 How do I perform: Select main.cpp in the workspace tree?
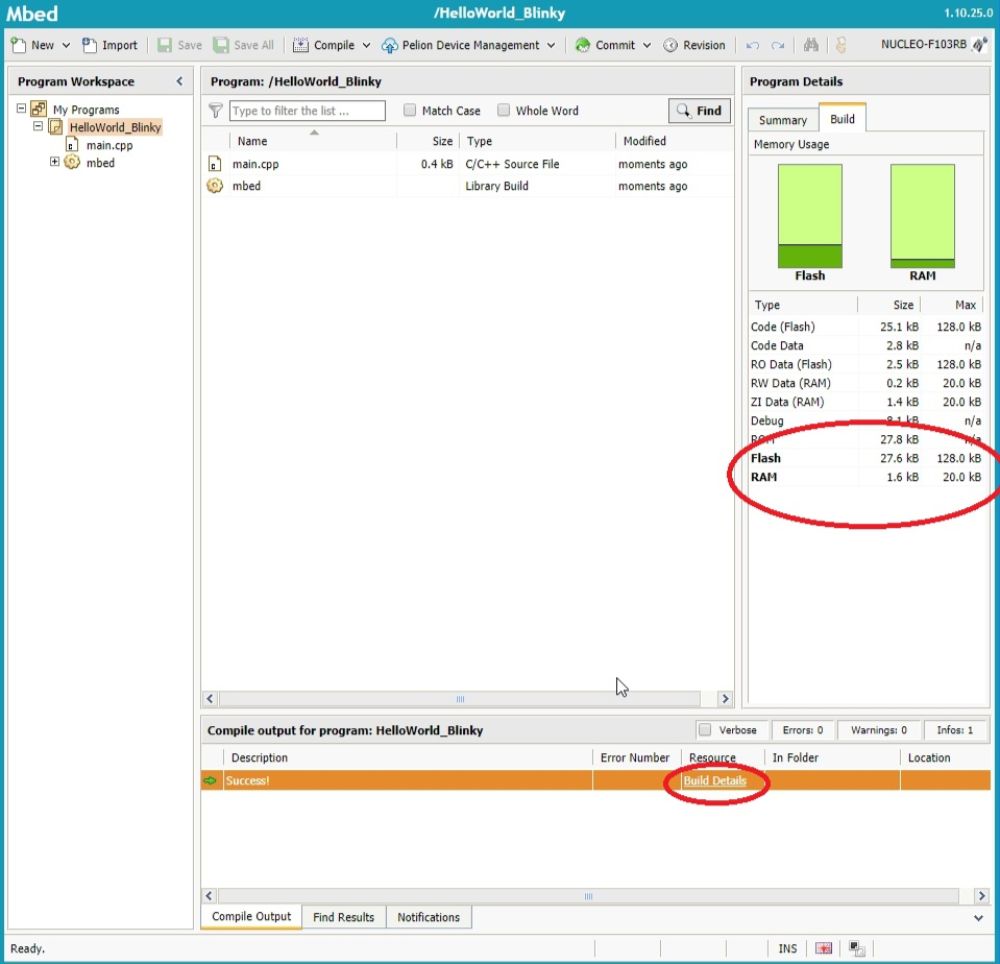pos(109,145)
